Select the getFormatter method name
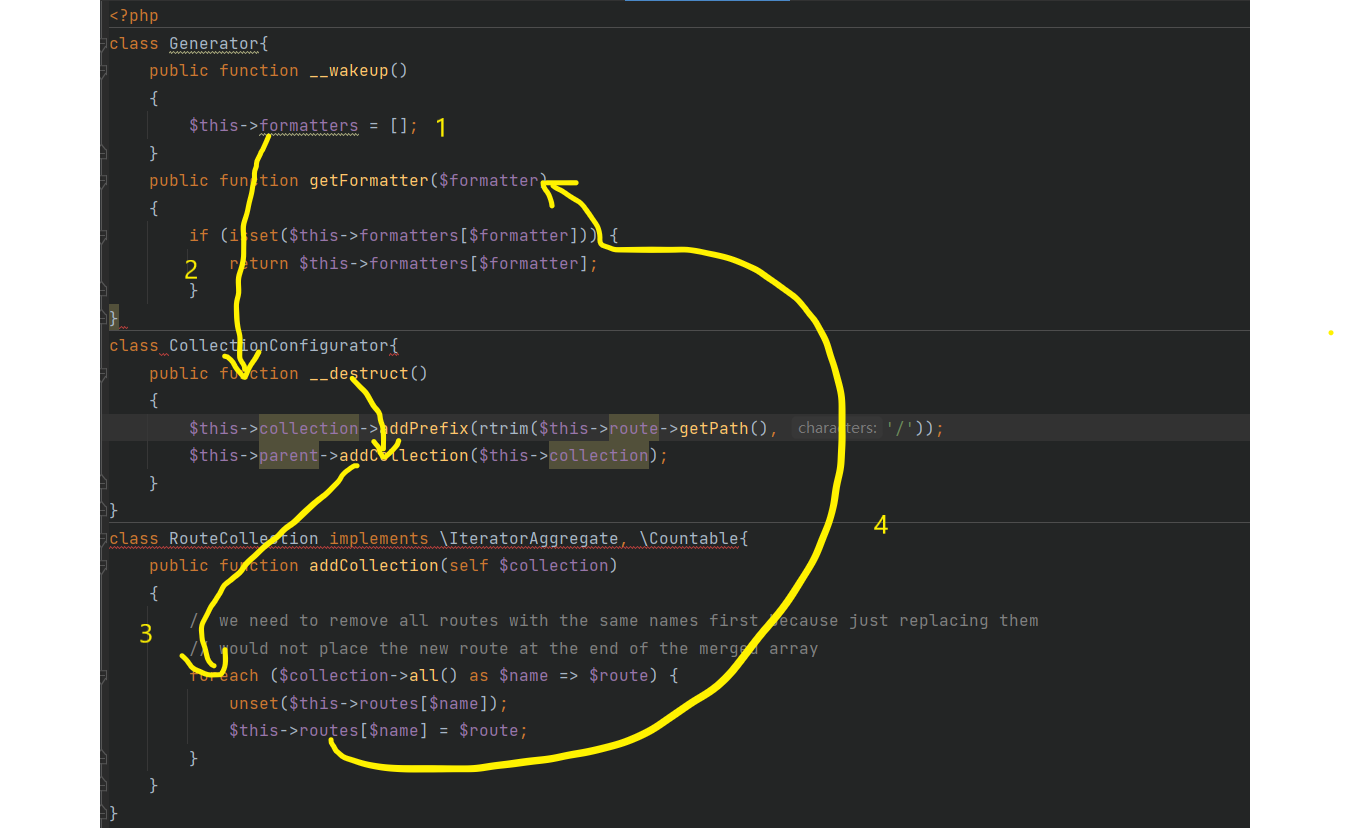This screenshot has height=828, width=1350. pos(369,180)
